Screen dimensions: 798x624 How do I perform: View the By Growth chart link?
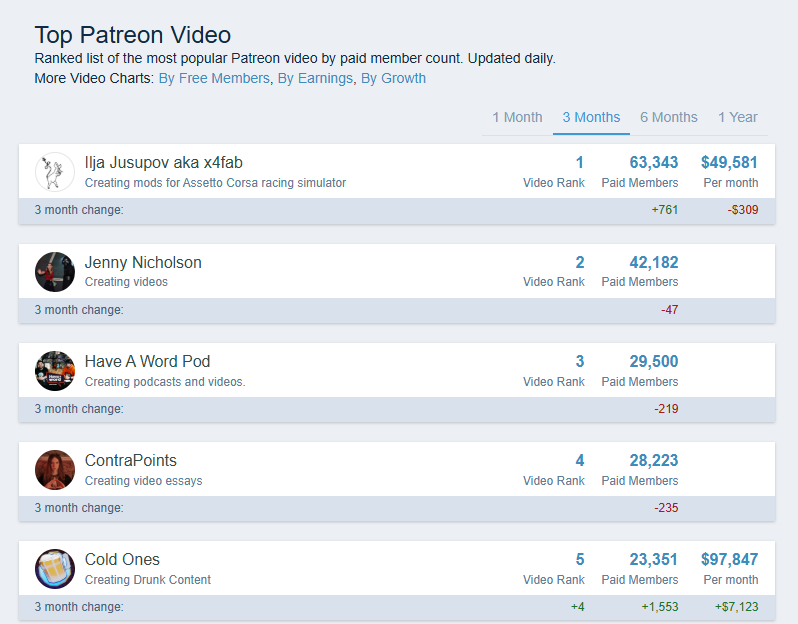pyautogui.click(x=393, y=78)
